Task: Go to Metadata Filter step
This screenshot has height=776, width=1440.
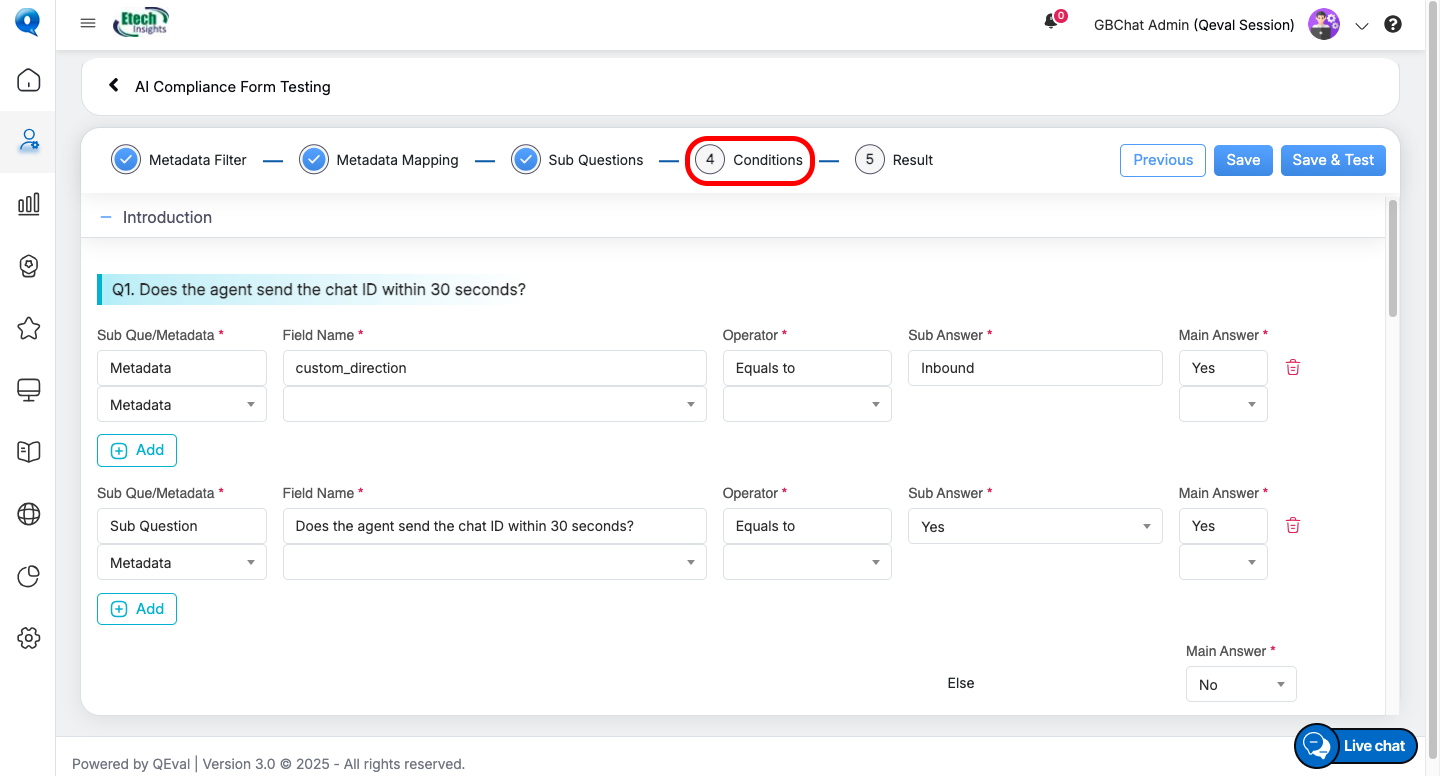Action: [x=180, y=160]
